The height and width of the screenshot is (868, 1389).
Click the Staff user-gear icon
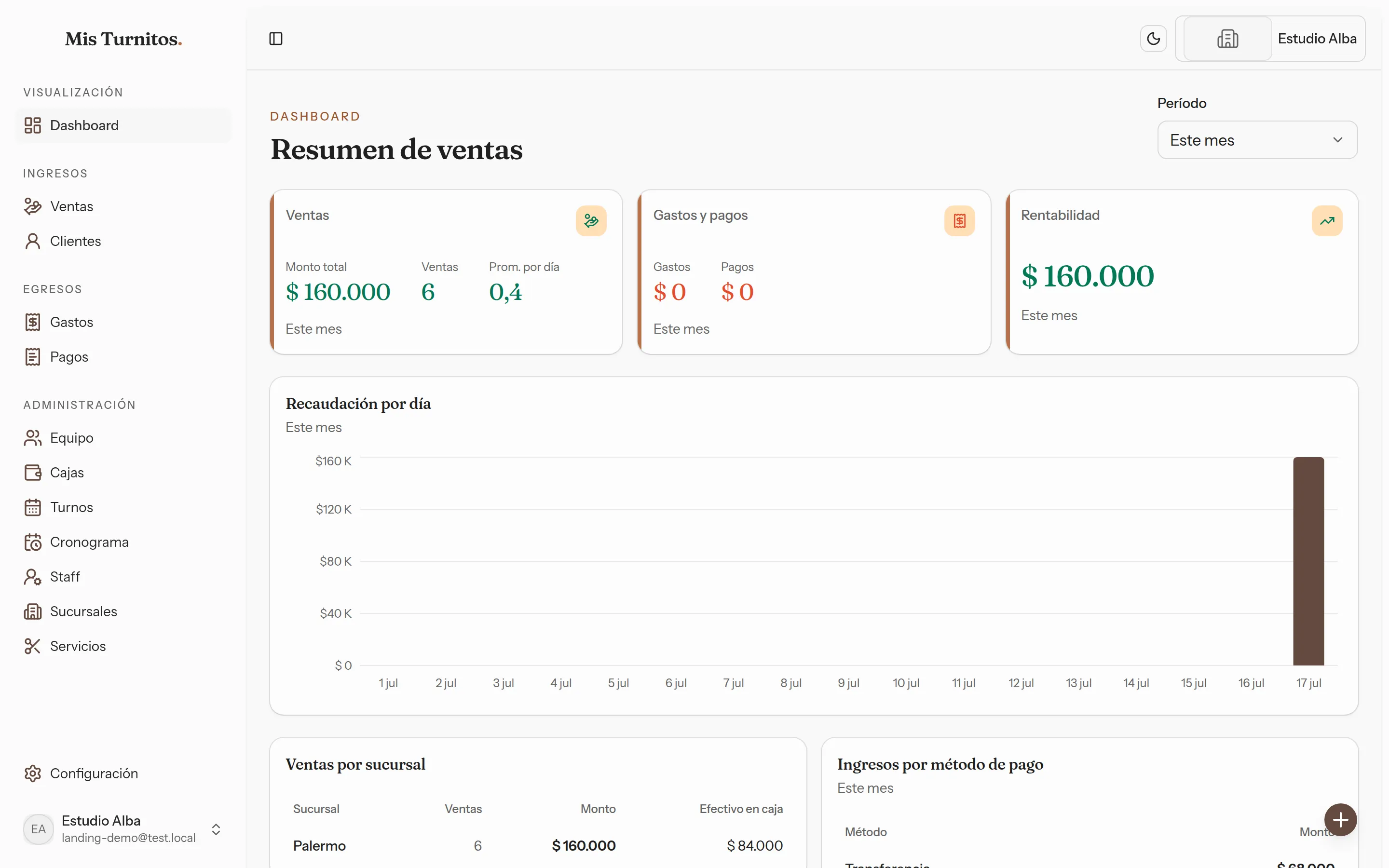(33, 576)
